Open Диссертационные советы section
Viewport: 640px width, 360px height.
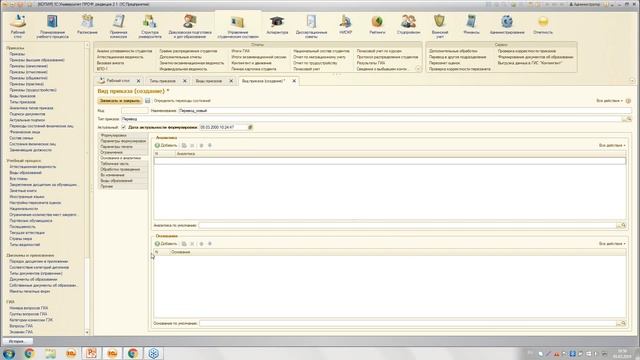(311, 26)
